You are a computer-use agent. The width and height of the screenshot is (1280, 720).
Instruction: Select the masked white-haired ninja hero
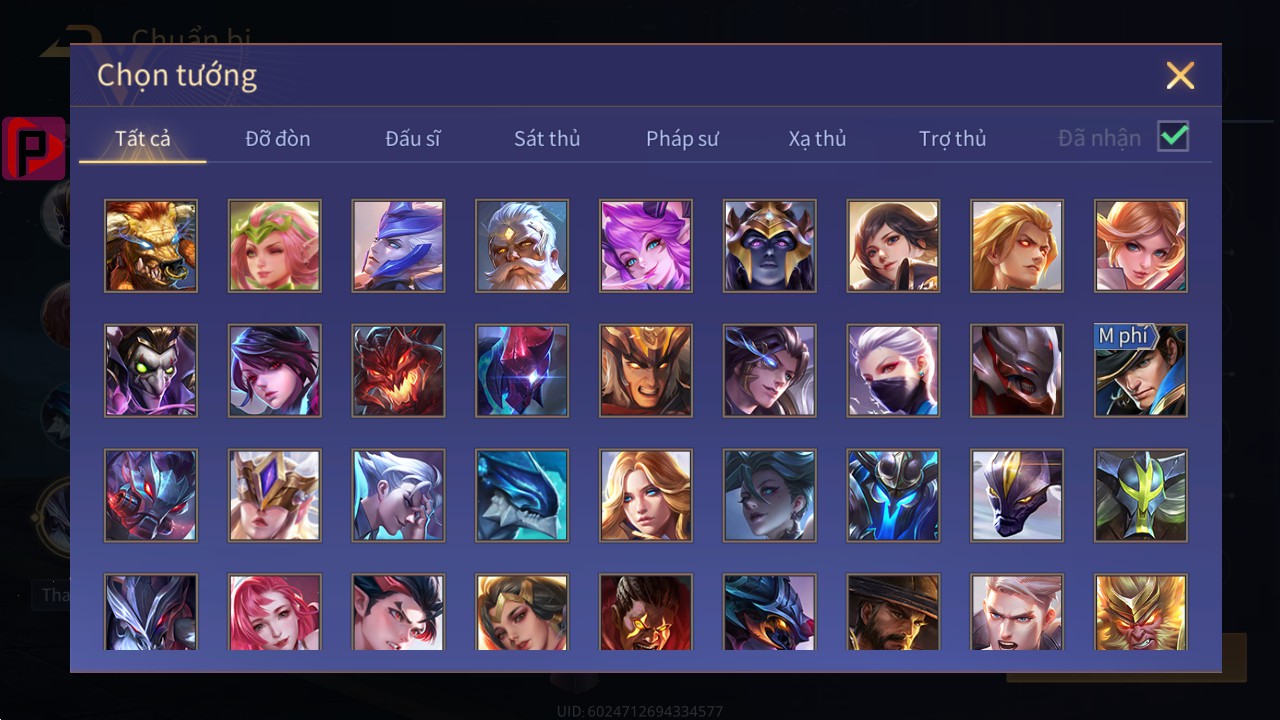[x=893, y=370]
